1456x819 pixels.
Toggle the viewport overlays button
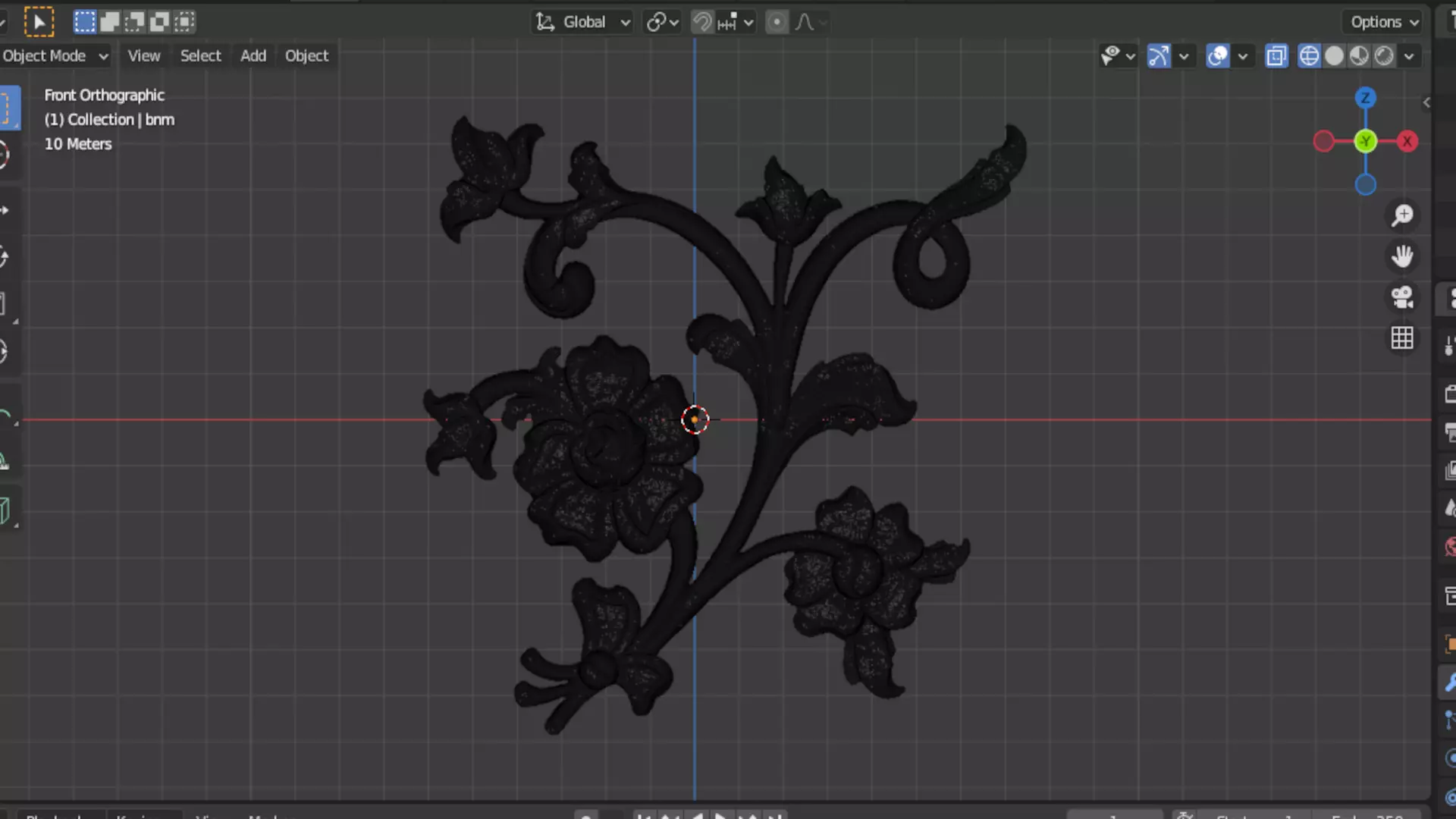tap(1217, 55)
